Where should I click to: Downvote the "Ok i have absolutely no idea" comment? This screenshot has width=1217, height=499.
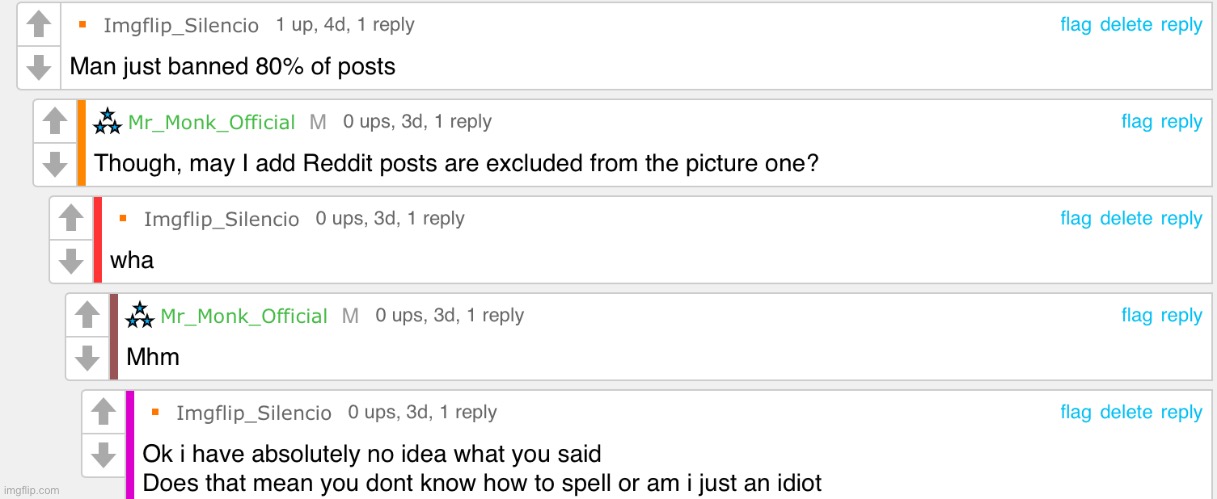pyautogui.click(x=103, y=455)
